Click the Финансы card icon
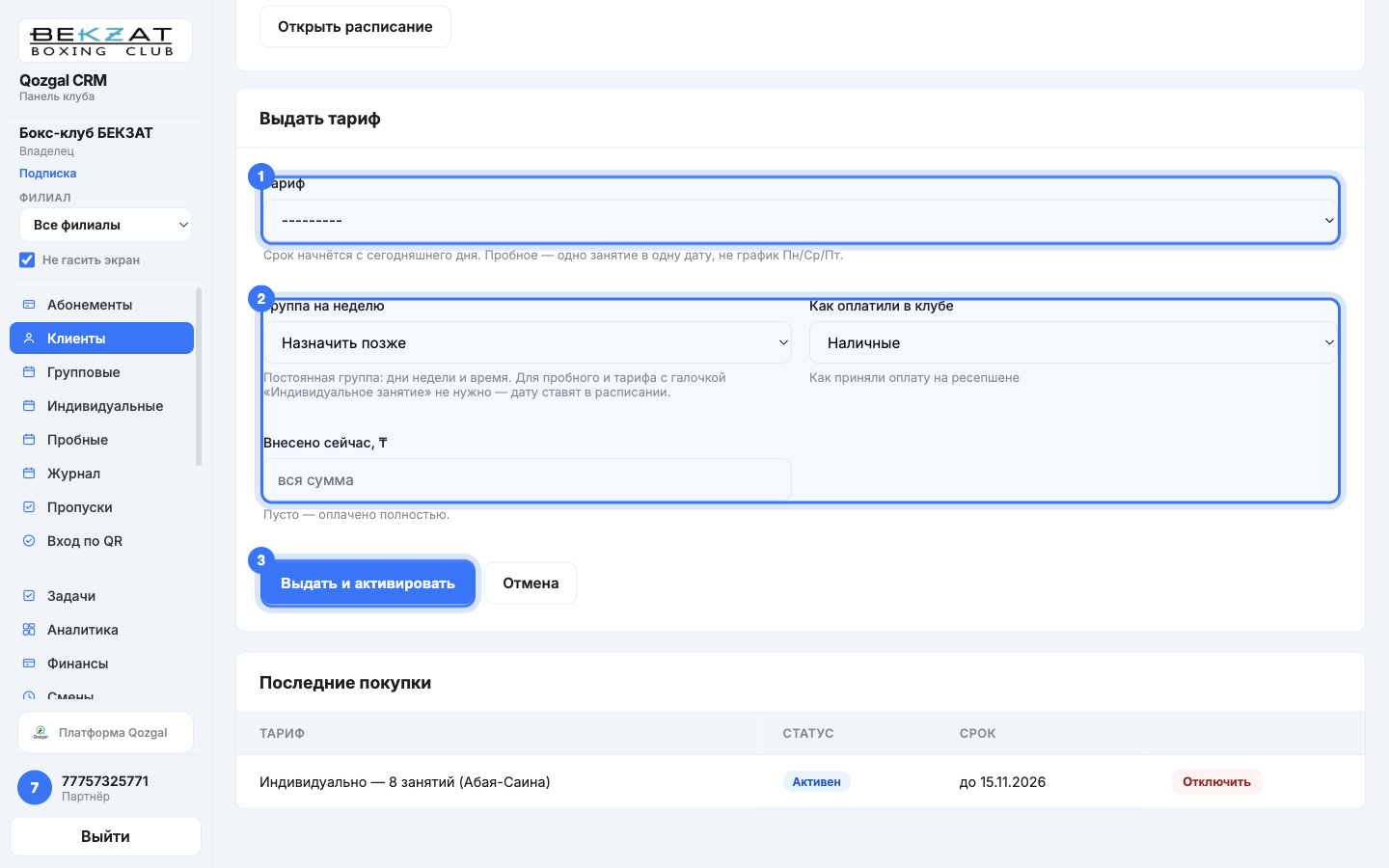This screenshot has width=1389, height=868. click(29, 664)
